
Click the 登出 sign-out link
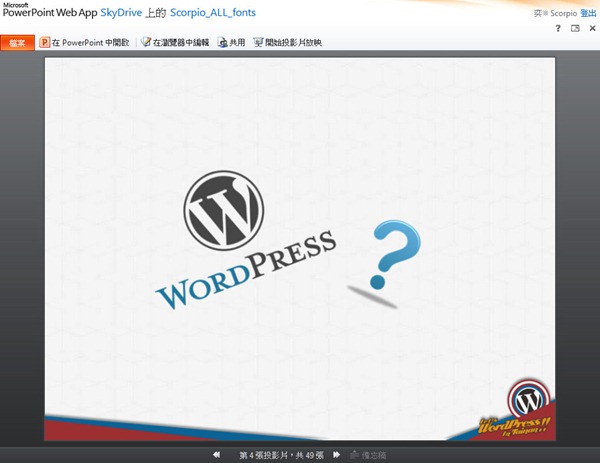tap(588, 13)
